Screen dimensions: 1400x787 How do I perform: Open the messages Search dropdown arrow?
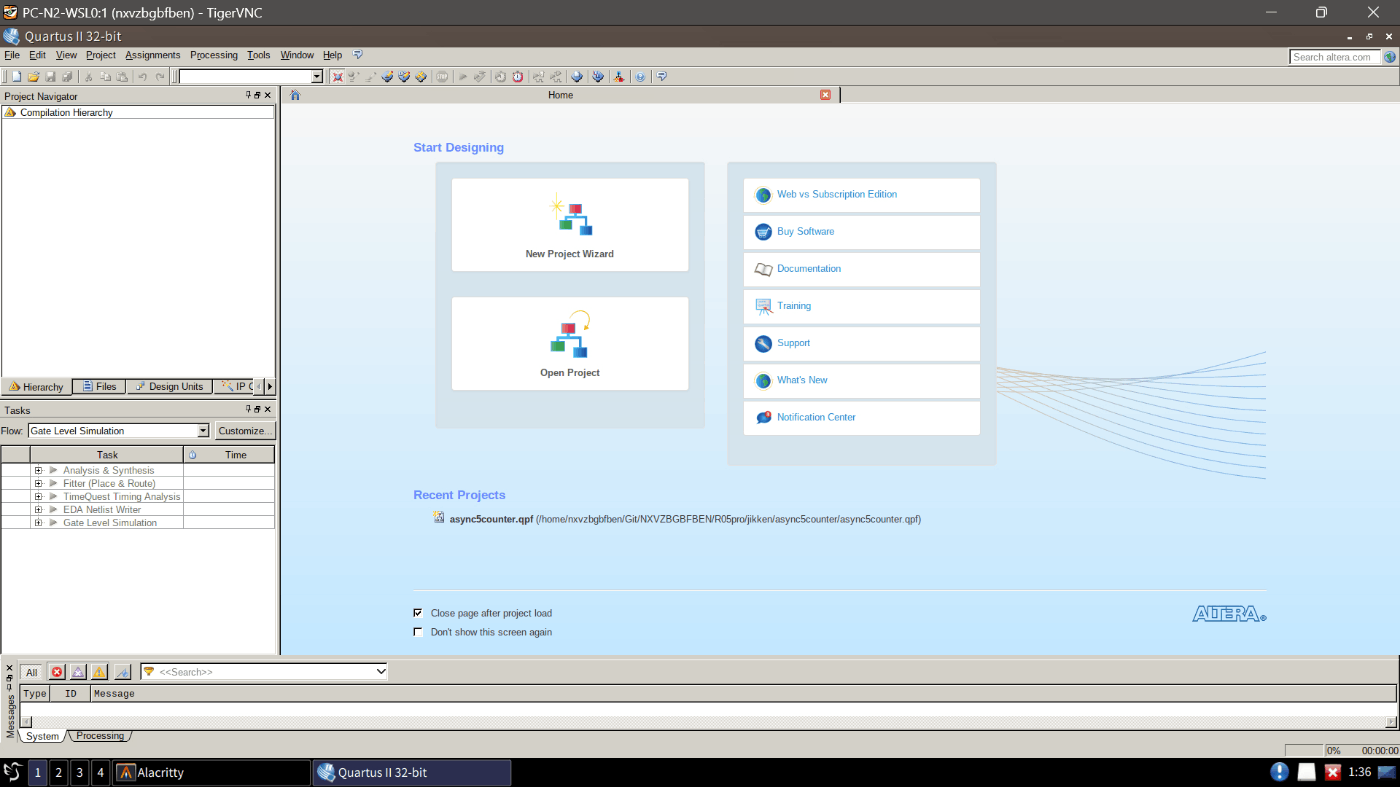(x=380, y=672)
